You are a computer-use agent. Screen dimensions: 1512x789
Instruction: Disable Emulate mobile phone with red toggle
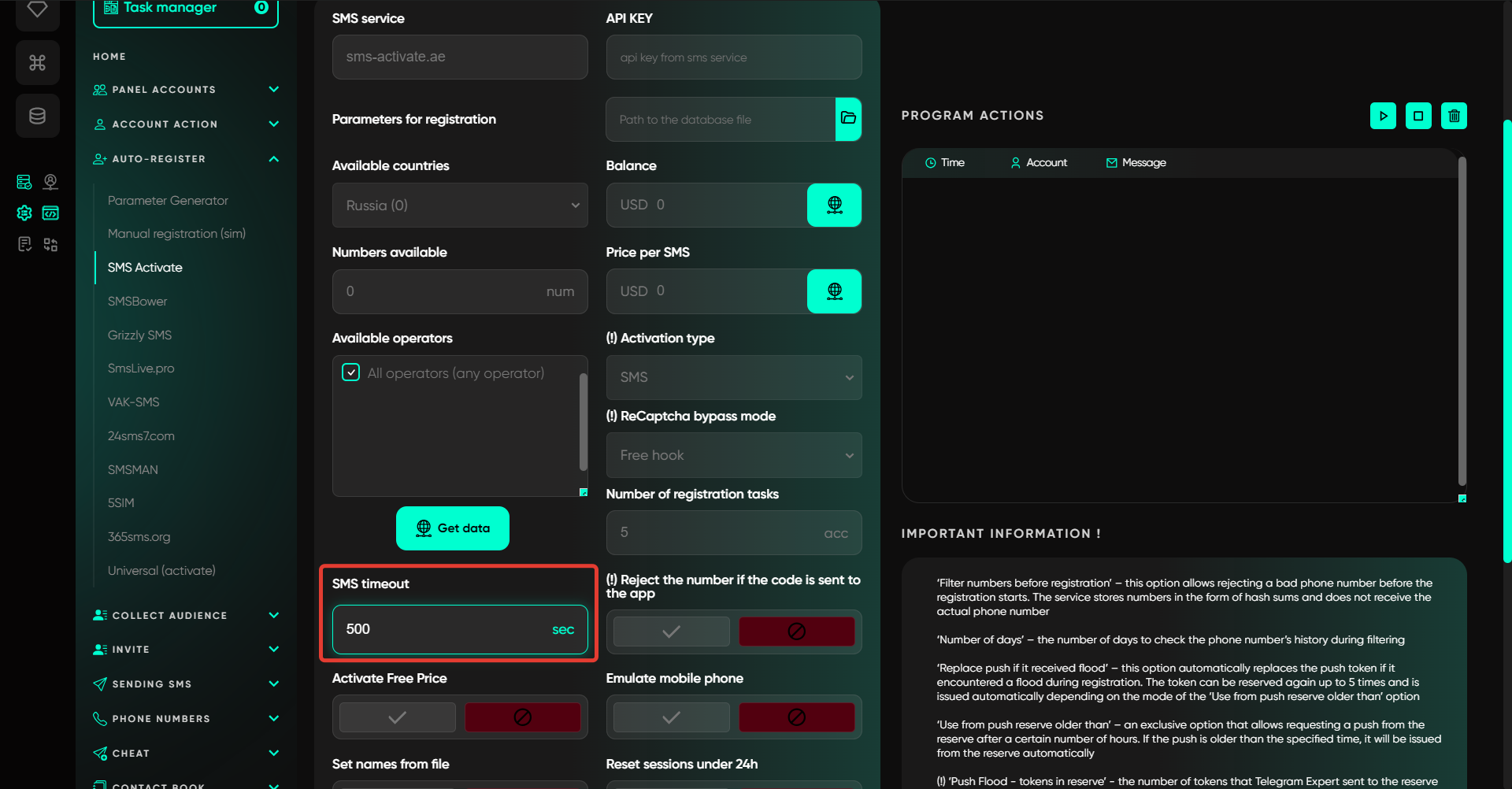coord(796,717)
